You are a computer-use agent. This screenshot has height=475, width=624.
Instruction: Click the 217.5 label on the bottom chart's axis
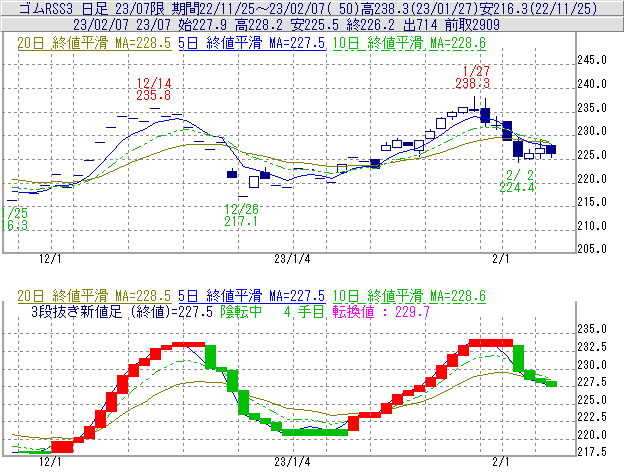(592, 452)
